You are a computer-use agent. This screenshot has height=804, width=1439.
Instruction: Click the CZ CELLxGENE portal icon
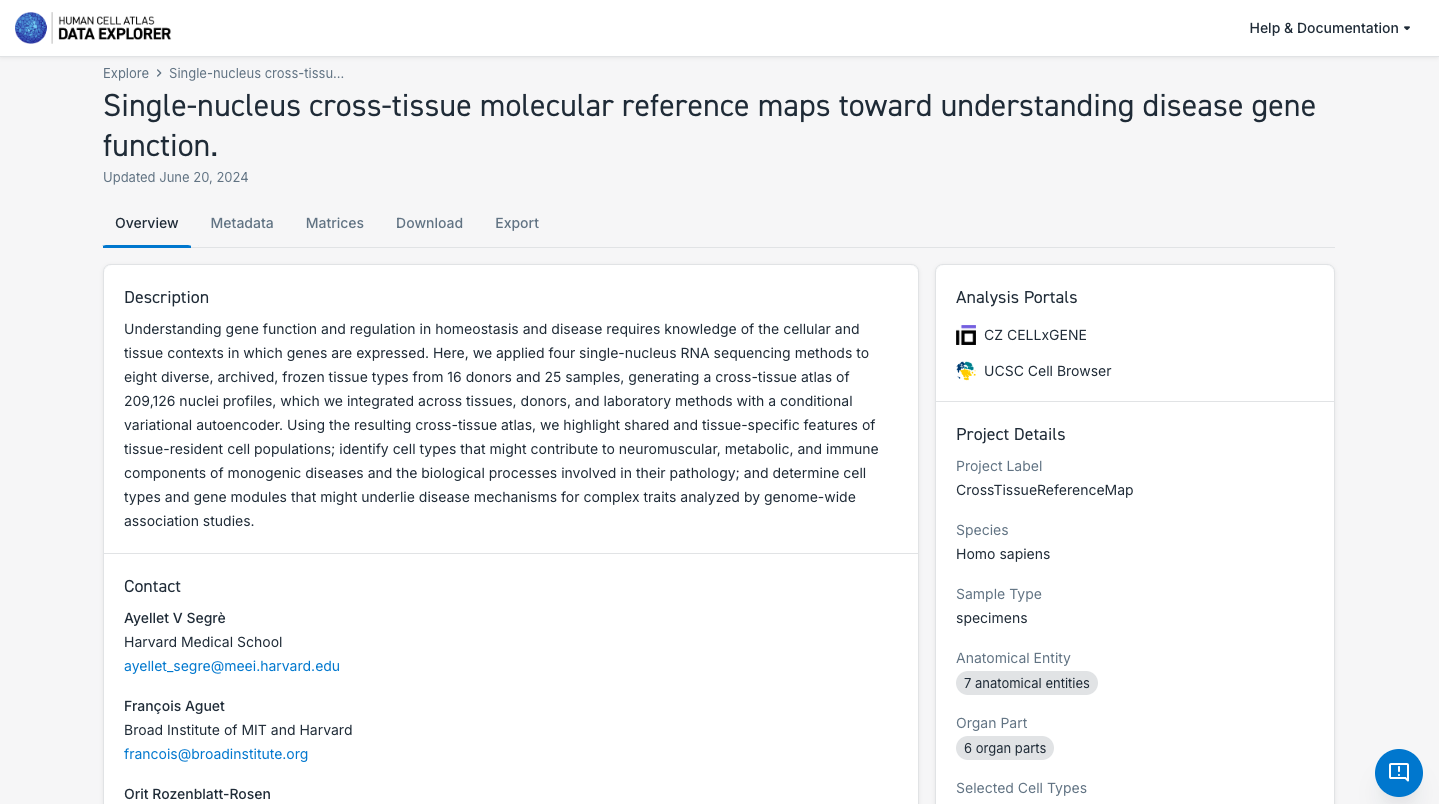(966, 336)
